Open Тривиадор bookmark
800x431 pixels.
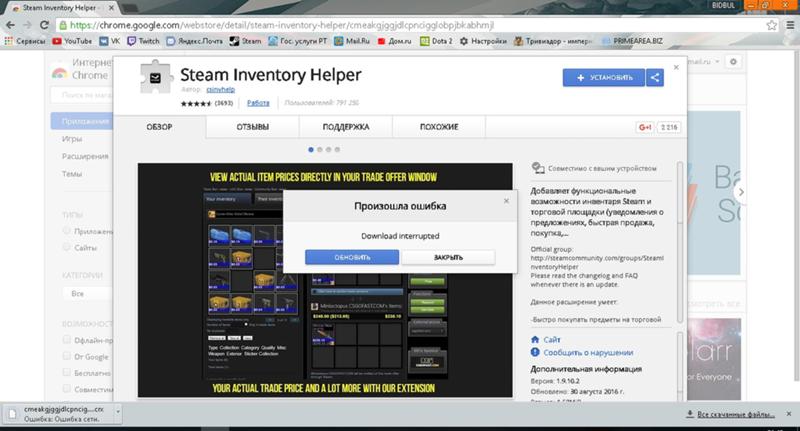point(554,41)
